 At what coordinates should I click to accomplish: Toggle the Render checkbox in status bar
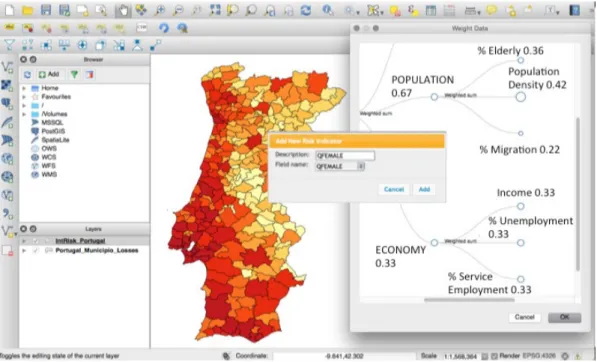pos(494,356)
